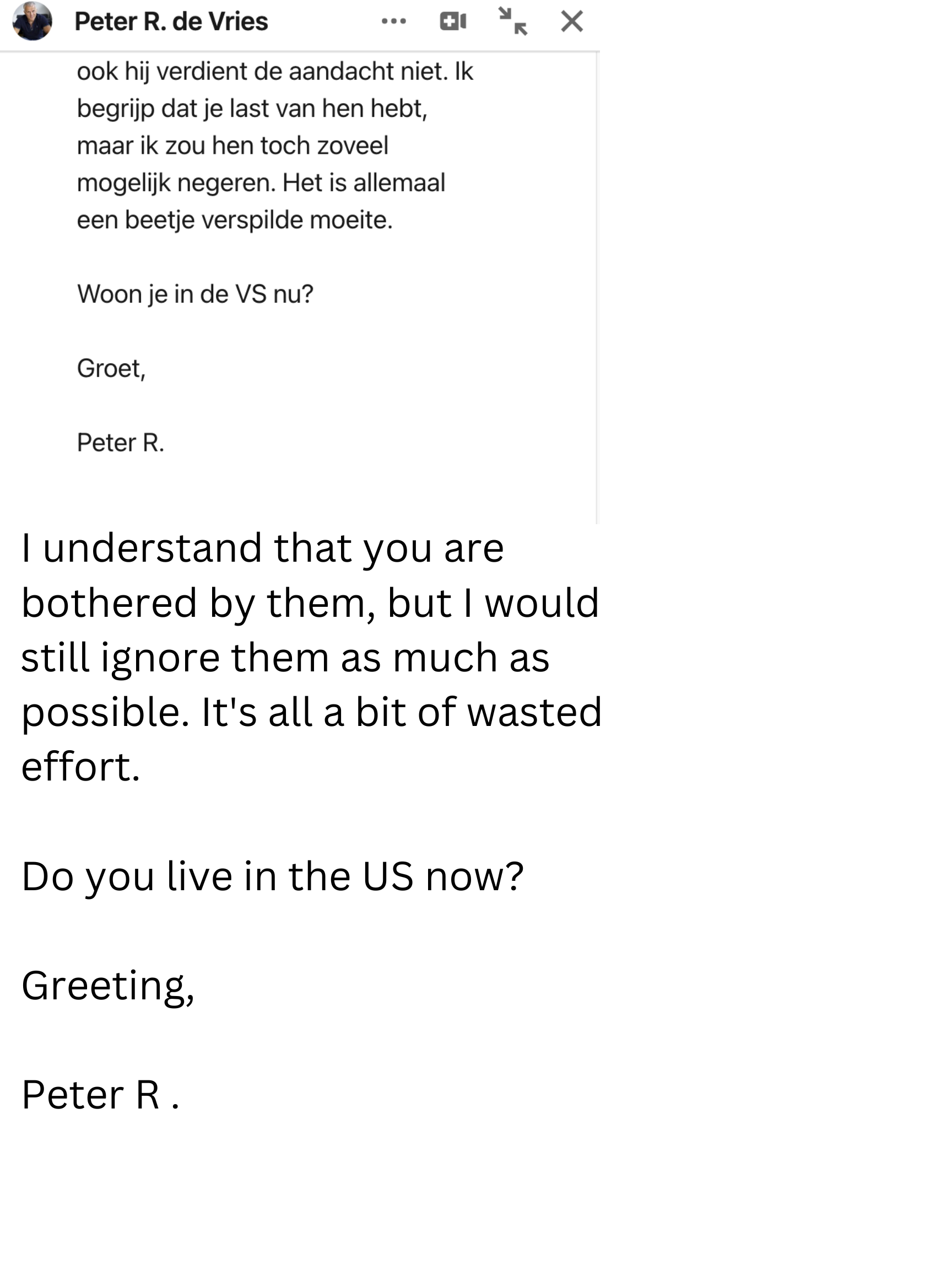Click the 'Woon je in de VS nu?' message
952x1270 pixels.
tap(195, 294)
